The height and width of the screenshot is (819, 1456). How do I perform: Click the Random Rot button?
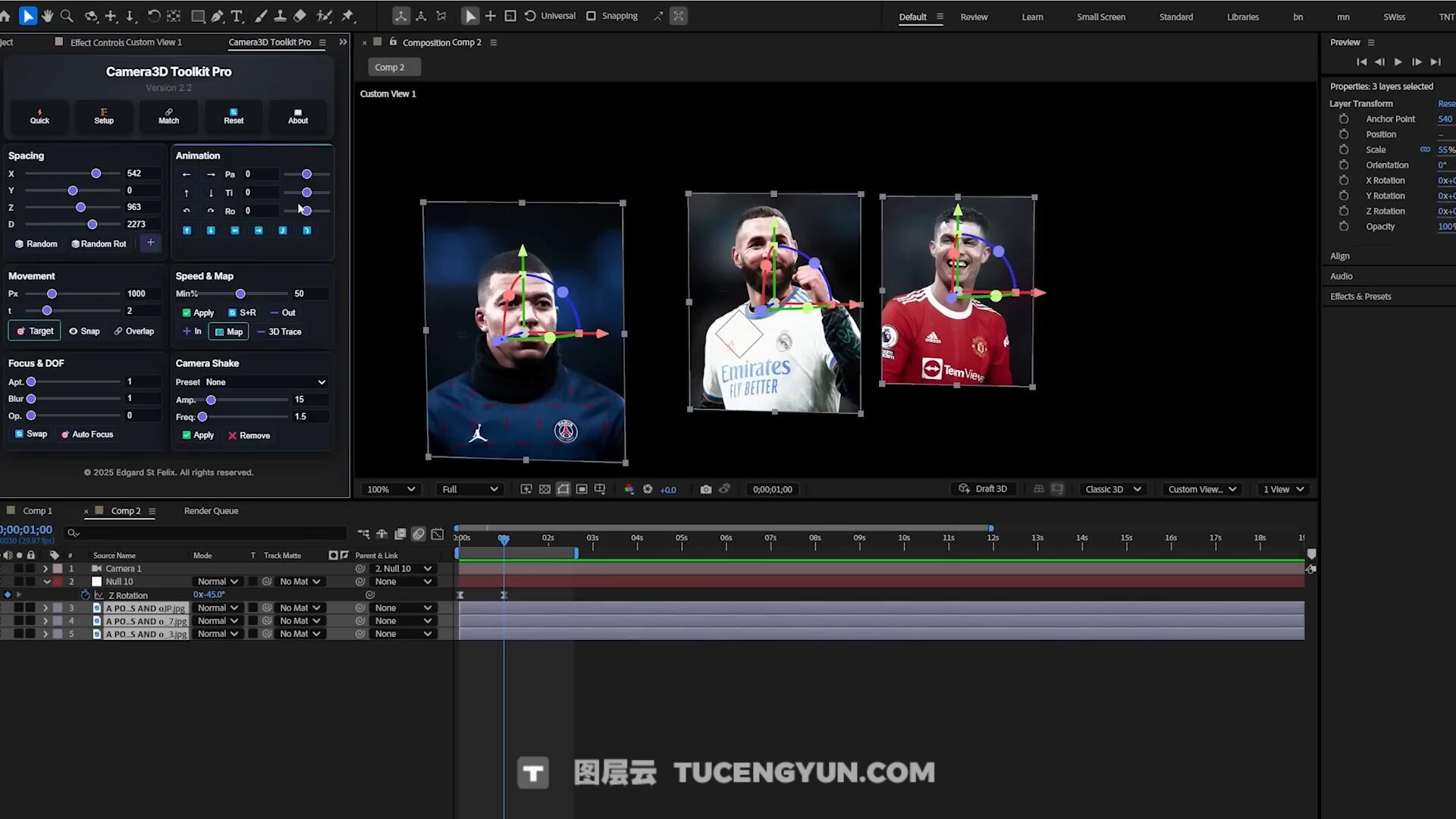[99, 244]
